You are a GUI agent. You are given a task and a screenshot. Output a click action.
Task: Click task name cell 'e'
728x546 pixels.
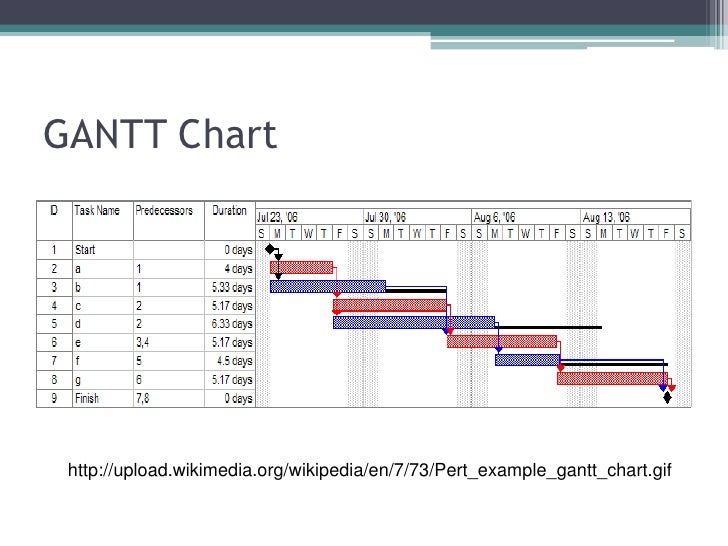coord(103,343)
